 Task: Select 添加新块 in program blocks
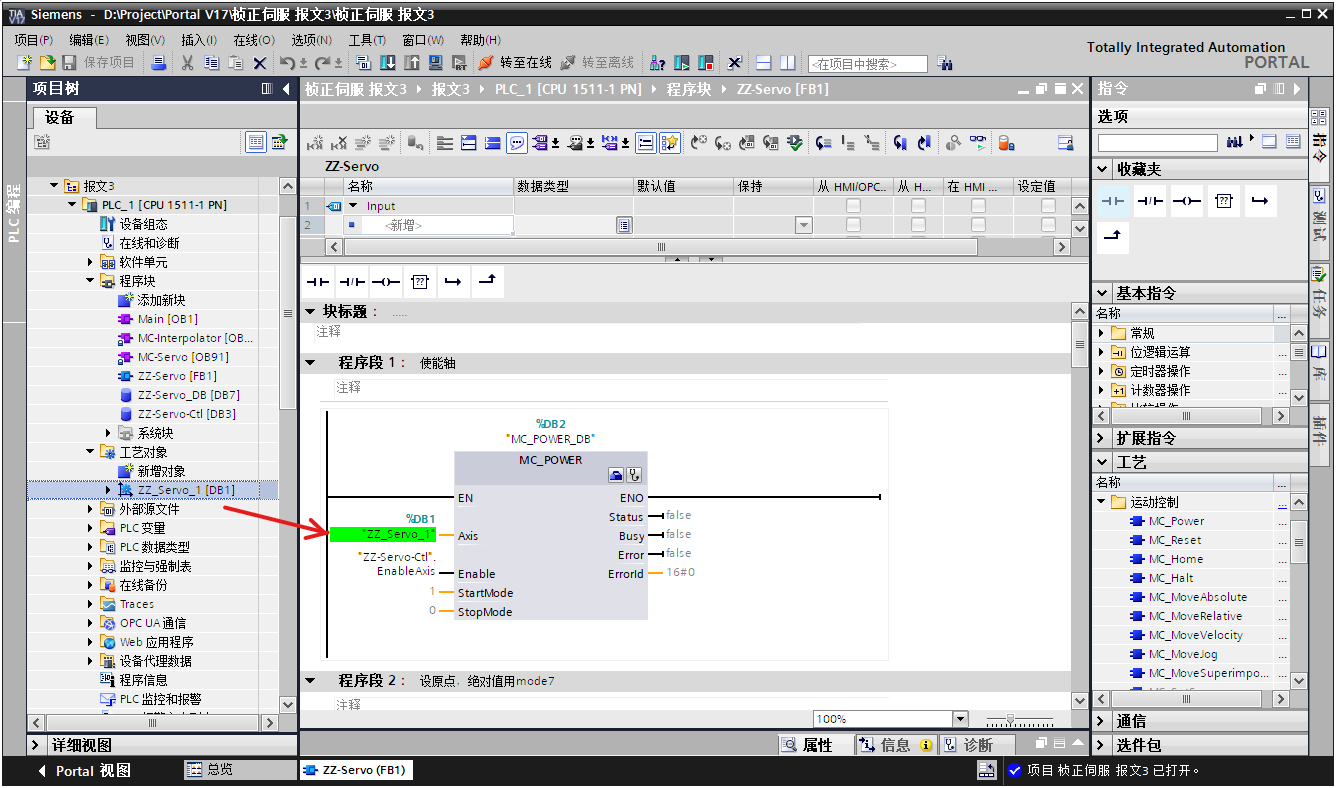tap(161, 300)
